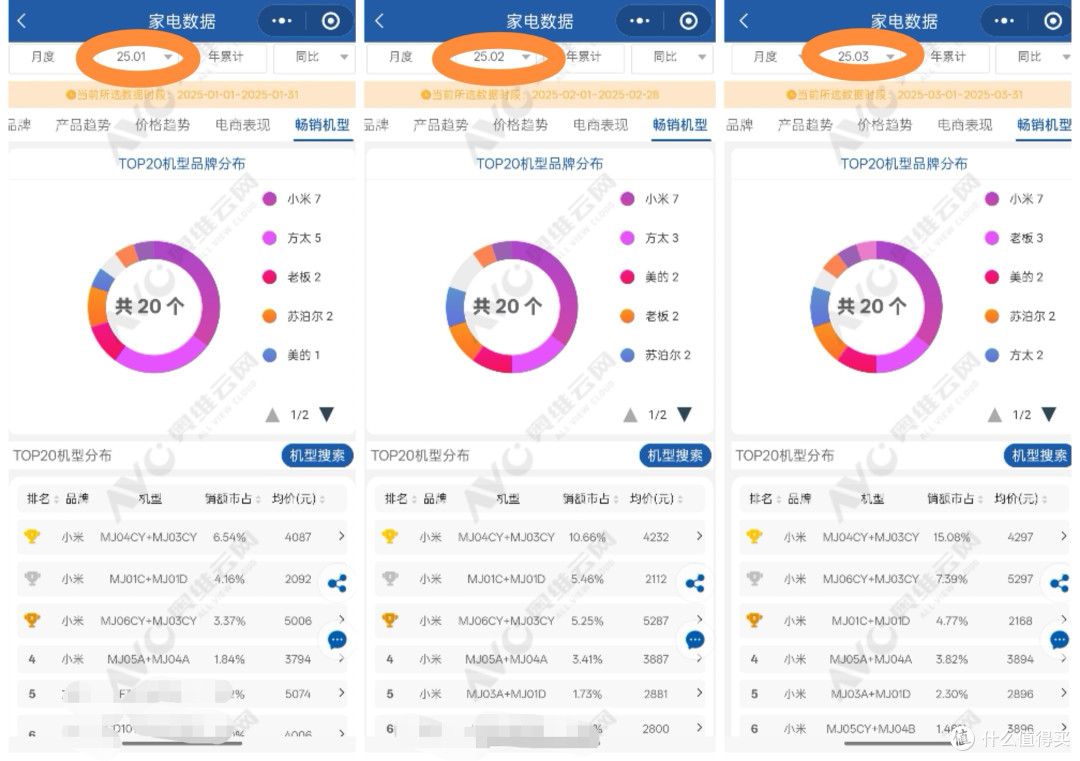Image resolution: width=1080 pixels, height=761 pixels.
Task: Go to the previous legend page on the 25.03 screen
Action: [x=995, y=415]
